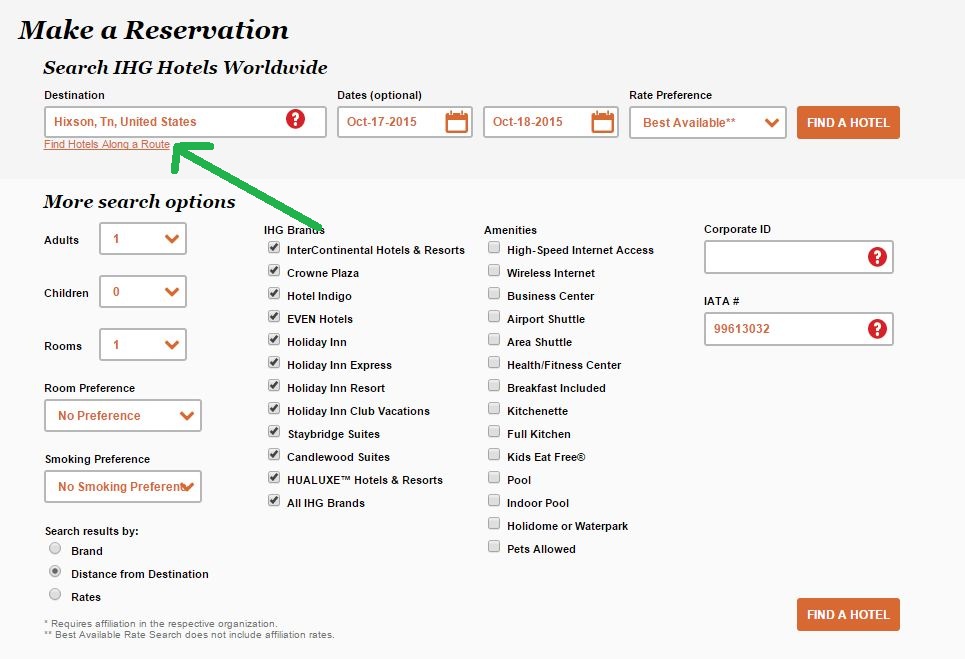Open the Children count dropdown
The image size is (965, 659).
[143, 292]
